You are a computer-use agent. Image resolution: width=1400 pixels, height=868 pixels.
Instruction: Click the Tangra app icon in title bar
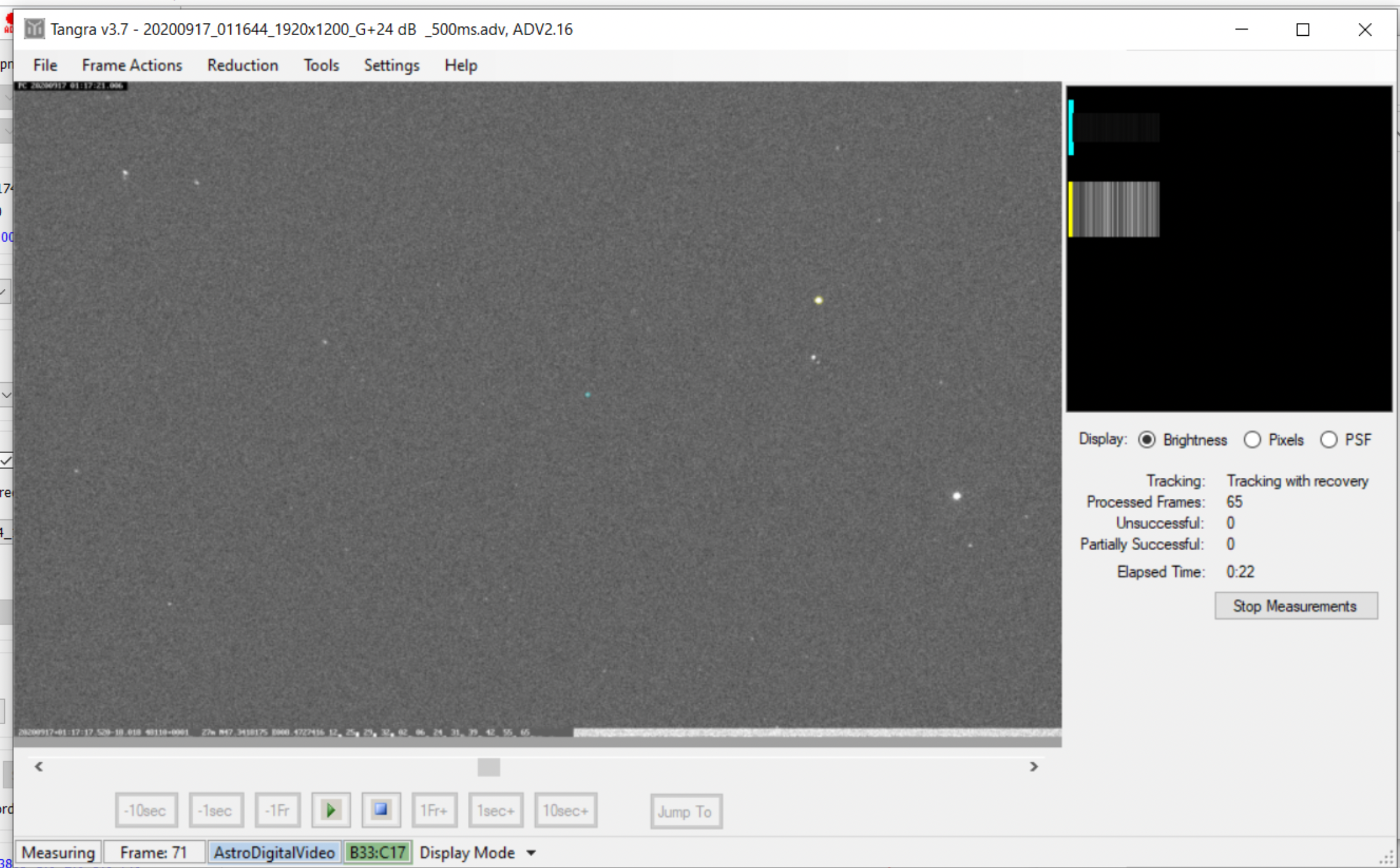point(34,29)
